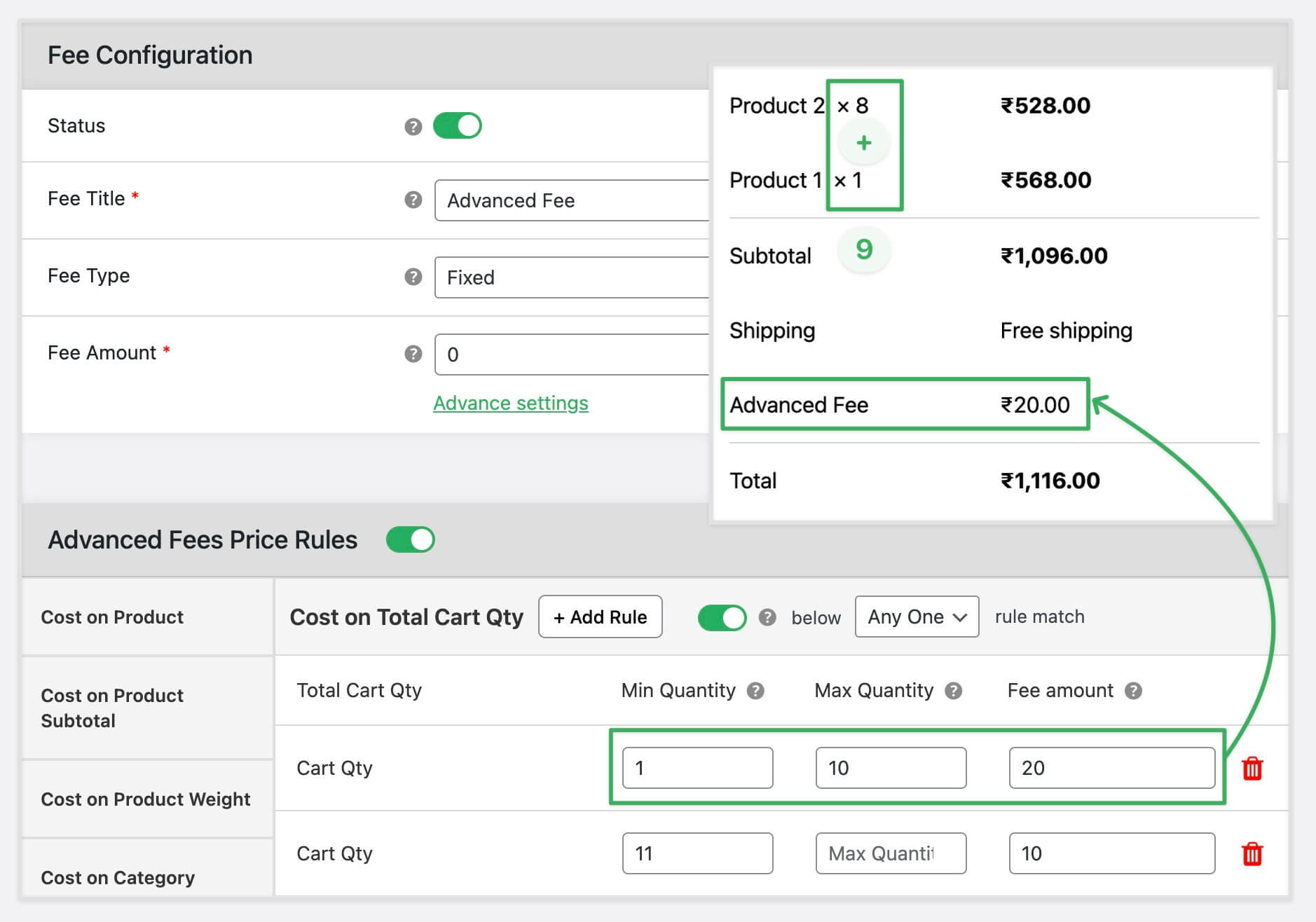Viewport: 1316px width, 922px height.
Task: Click the Fee Type help icon
Action: coord(412,277)
